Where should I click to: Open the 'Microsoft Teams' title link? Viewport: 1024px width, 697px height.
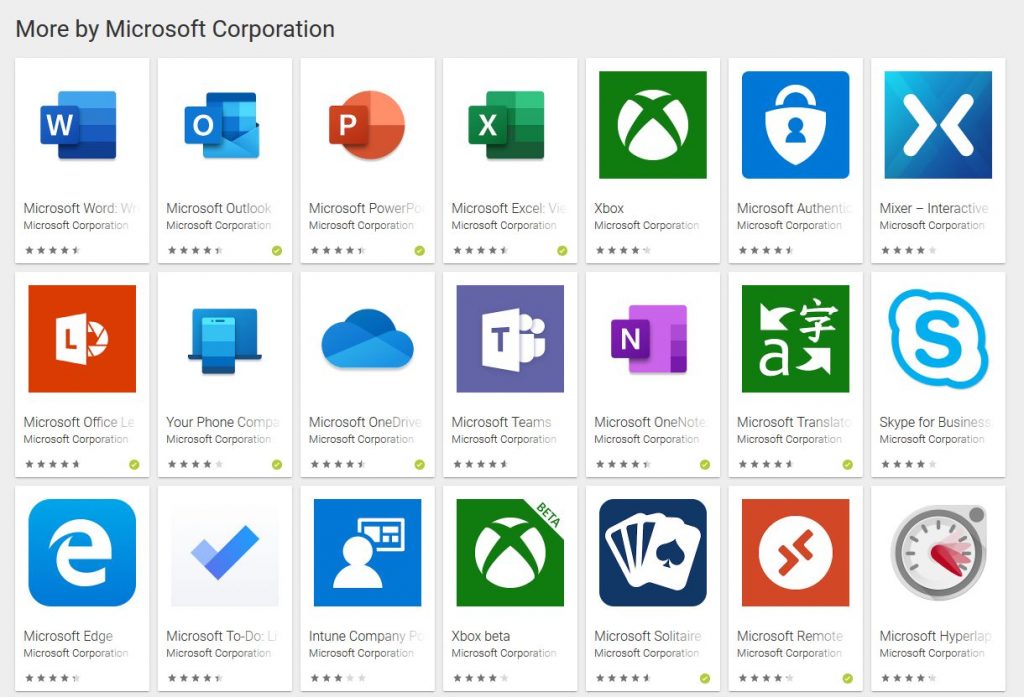click(501, 422)
